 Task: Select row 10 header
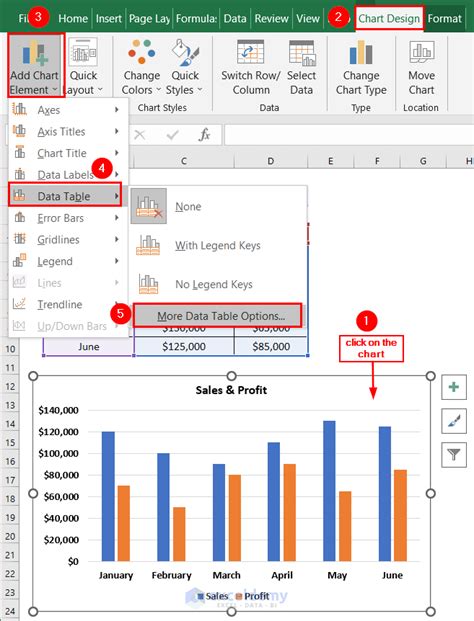pos(10,349)
